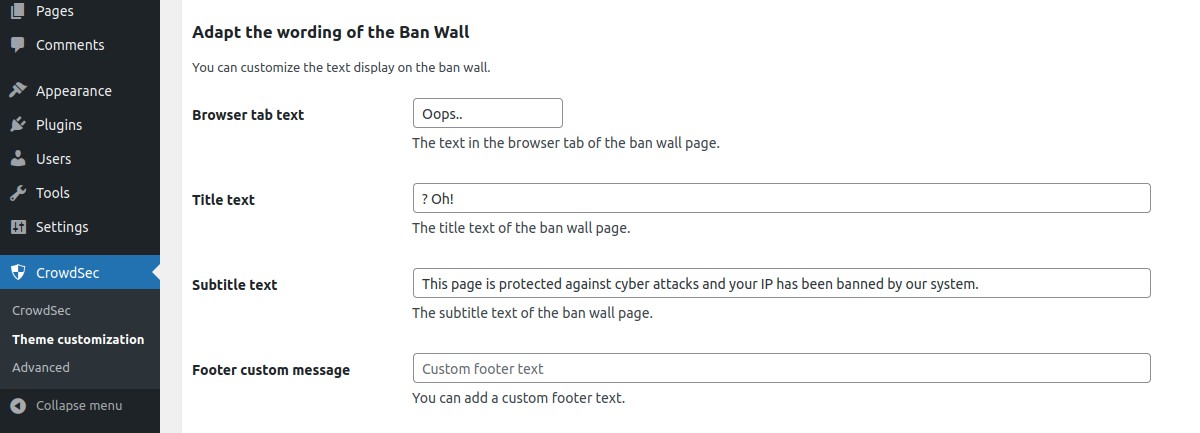Open the Appearance menu item
The width and height of the screenshot is (1200, 433).
point(73,91)
